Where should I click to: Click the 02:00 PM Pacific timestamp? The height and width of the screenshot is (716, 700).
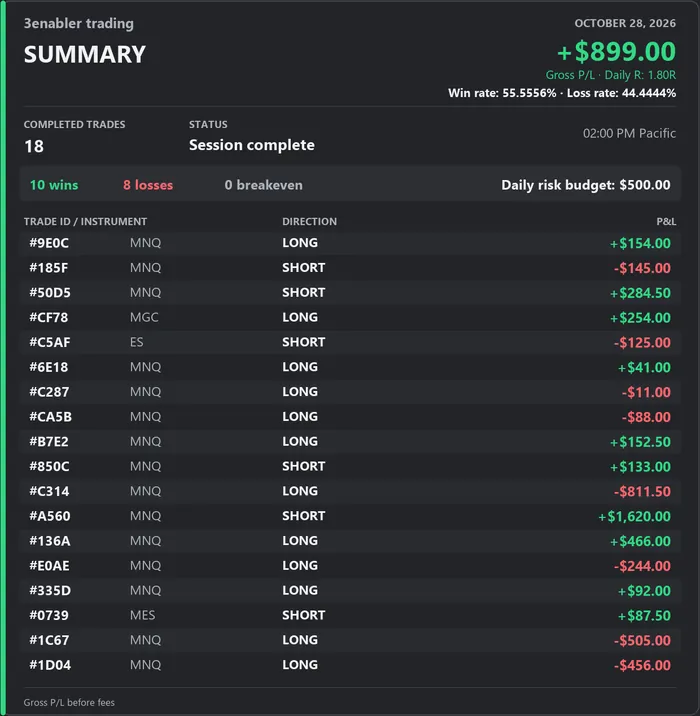tap(629, 133)
